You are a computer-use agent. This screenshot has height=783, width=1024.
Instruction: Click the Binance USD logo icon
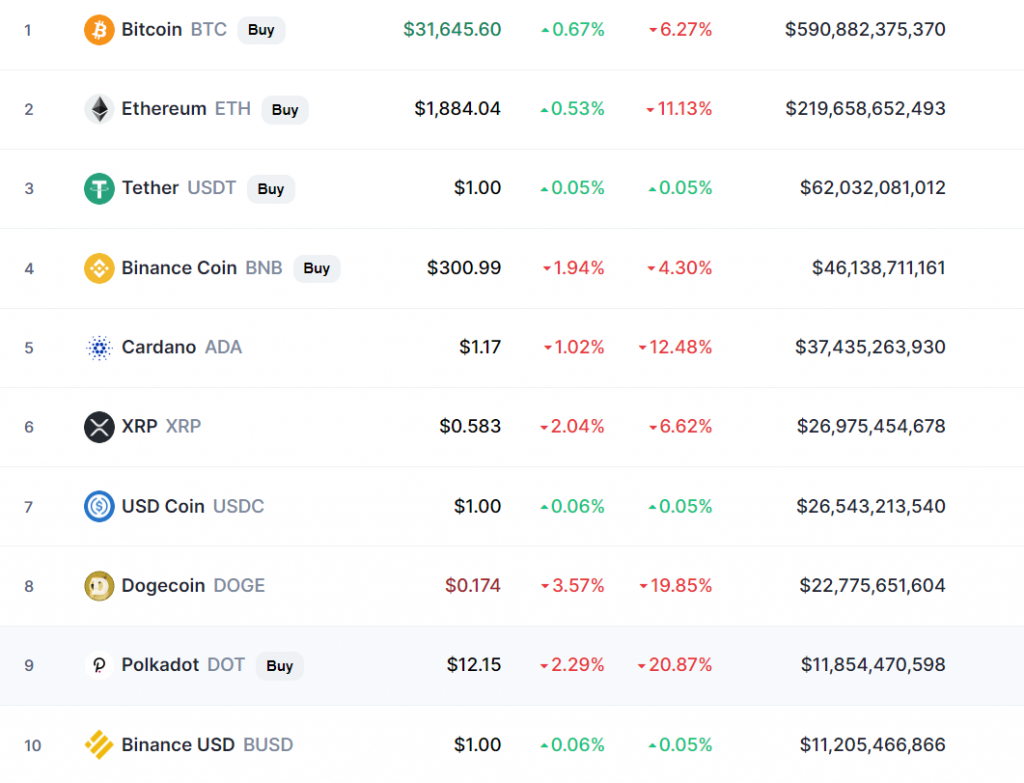[x=99, y=744]
